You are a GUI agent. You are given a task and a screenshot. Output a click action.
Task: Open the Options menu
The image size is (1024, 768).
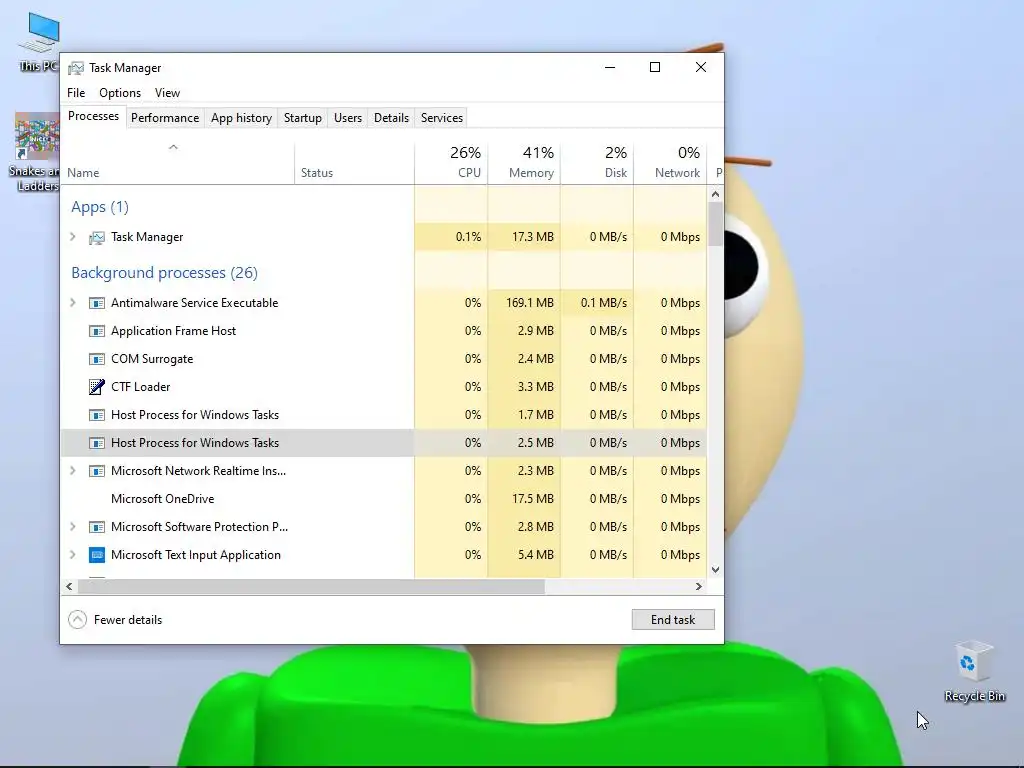coord(120,93)
